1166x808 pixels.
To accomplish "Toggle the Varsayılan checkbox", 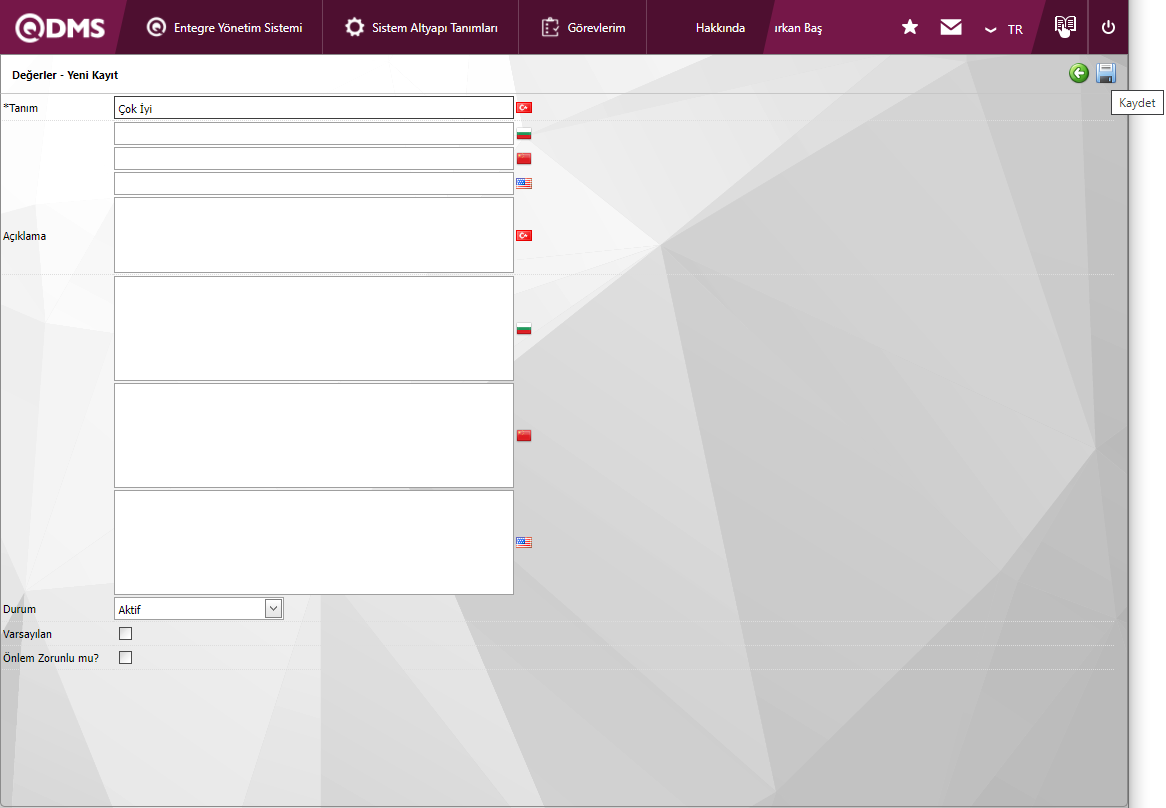I will point(126,633).
